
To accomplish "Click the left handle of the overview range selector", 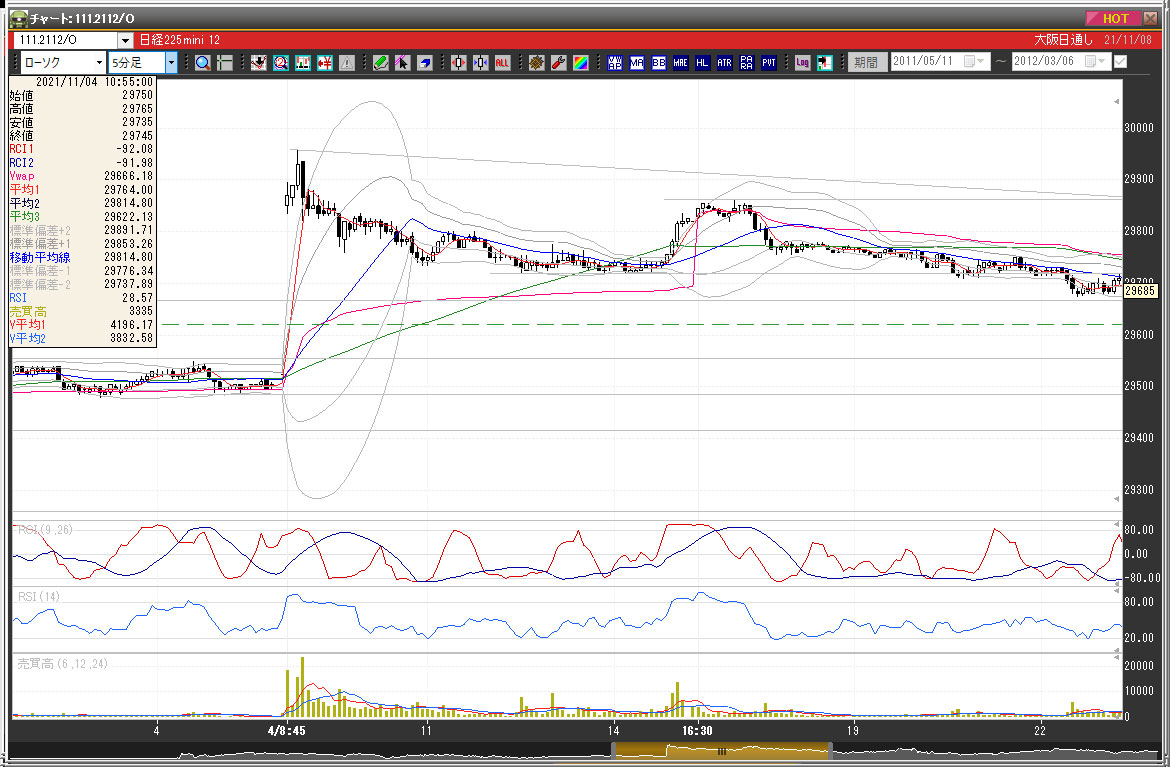I will (x=613, y=751).
